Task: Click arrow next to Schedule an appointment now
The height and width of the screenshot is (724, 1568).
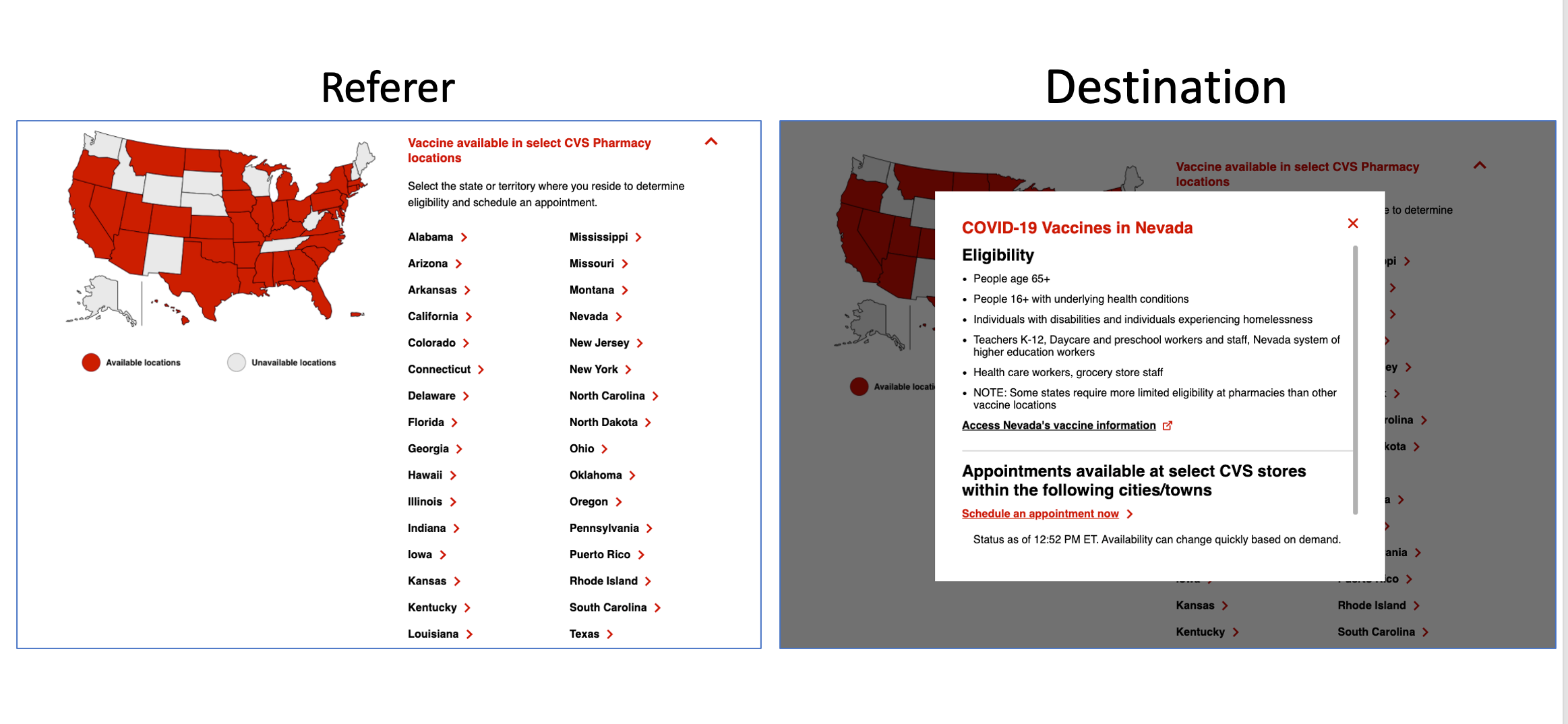Action: [x=1130, y=514]
